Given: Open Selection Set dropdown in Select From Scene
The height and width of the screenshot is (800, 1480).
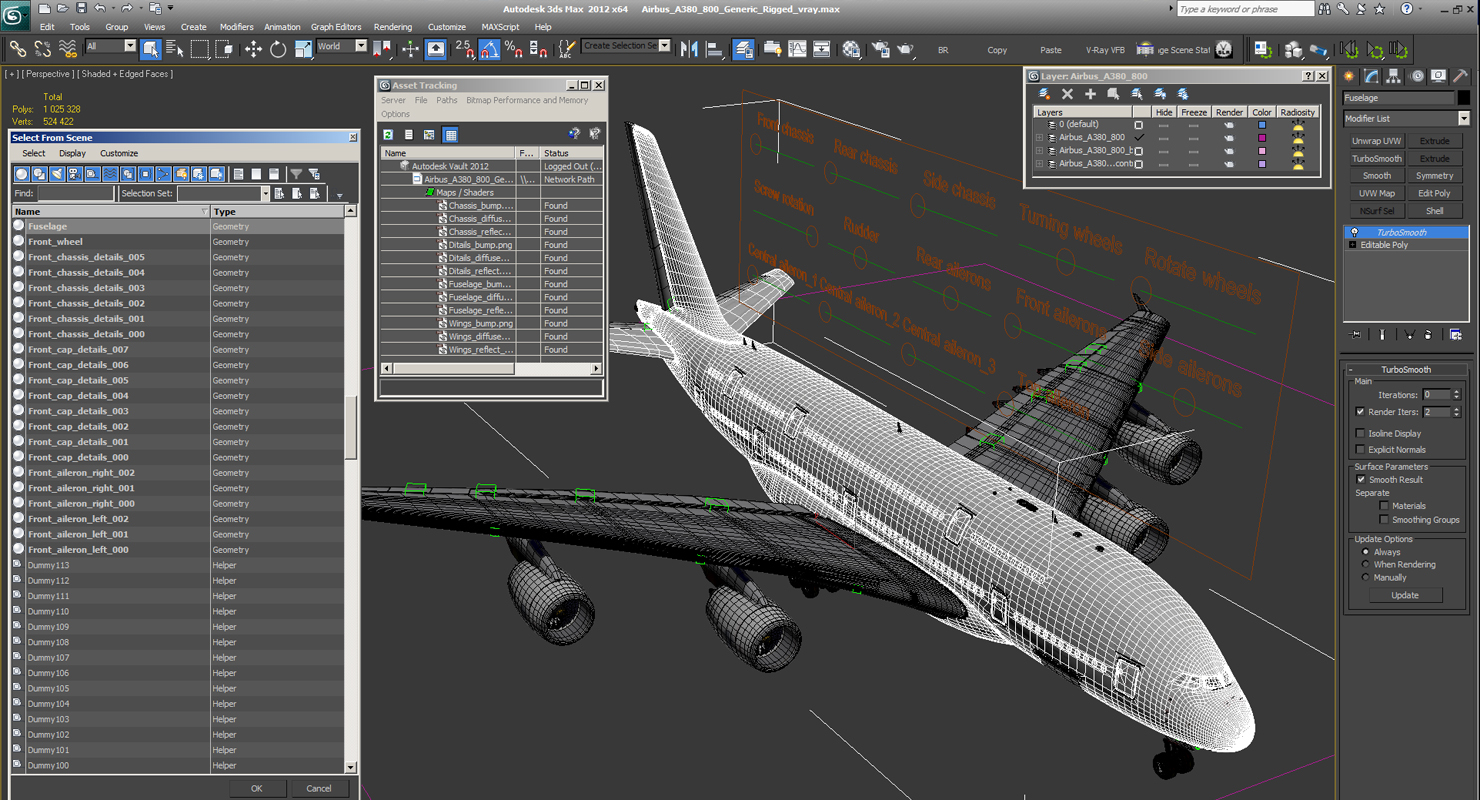Looking at the screenshot, I should click(222, 194).
